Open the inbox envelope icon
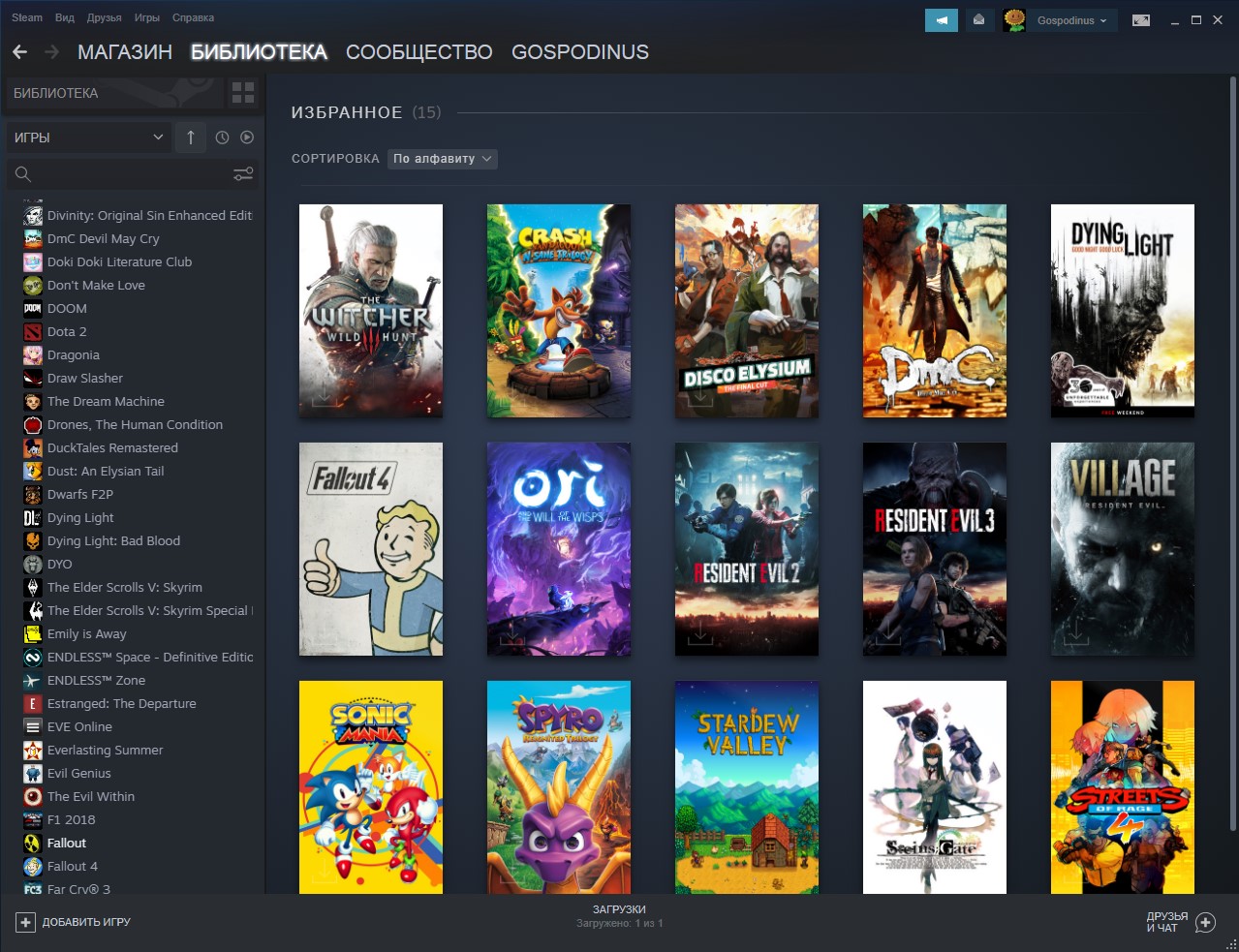The height and width of the screenshot is (952, 1239). point(980,19)
